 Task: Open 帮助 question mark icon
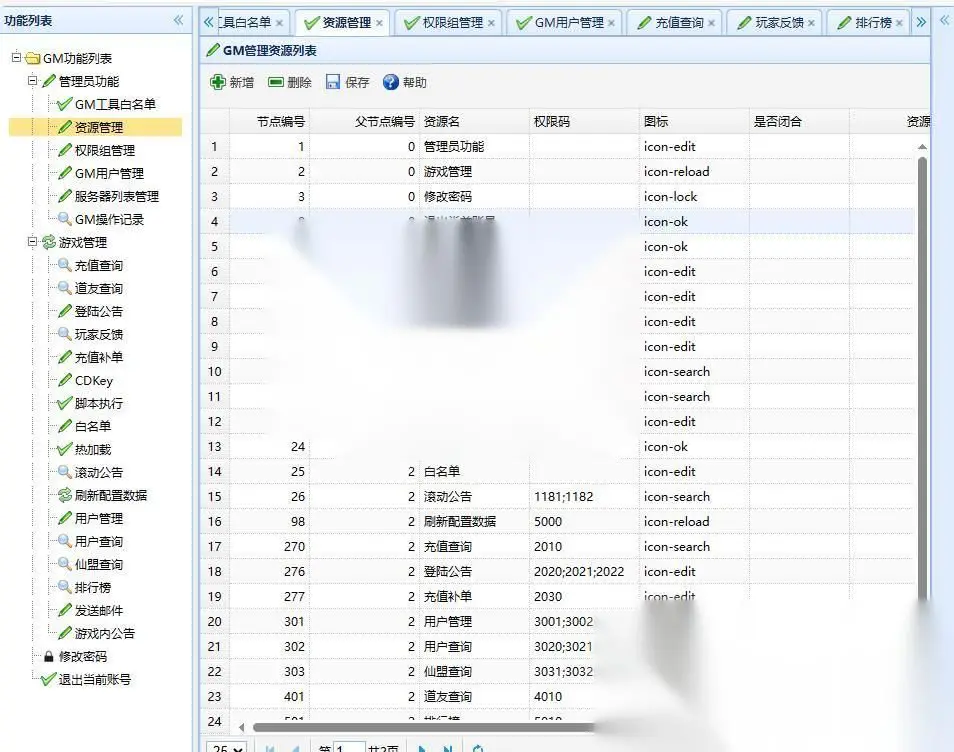tap(391, 82)
